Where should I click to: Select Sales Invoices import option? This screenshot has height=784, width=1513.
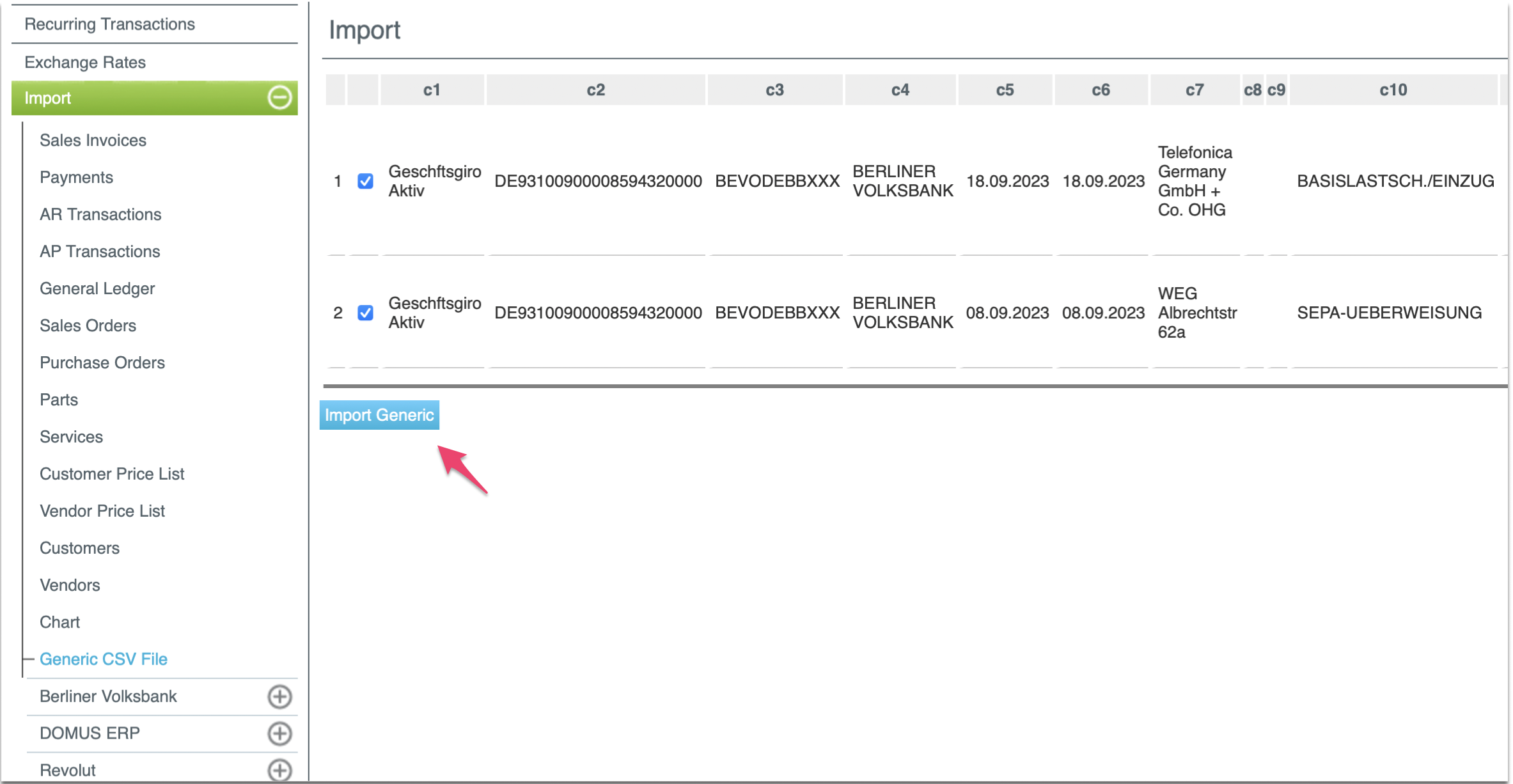click(x=93, y=140)
